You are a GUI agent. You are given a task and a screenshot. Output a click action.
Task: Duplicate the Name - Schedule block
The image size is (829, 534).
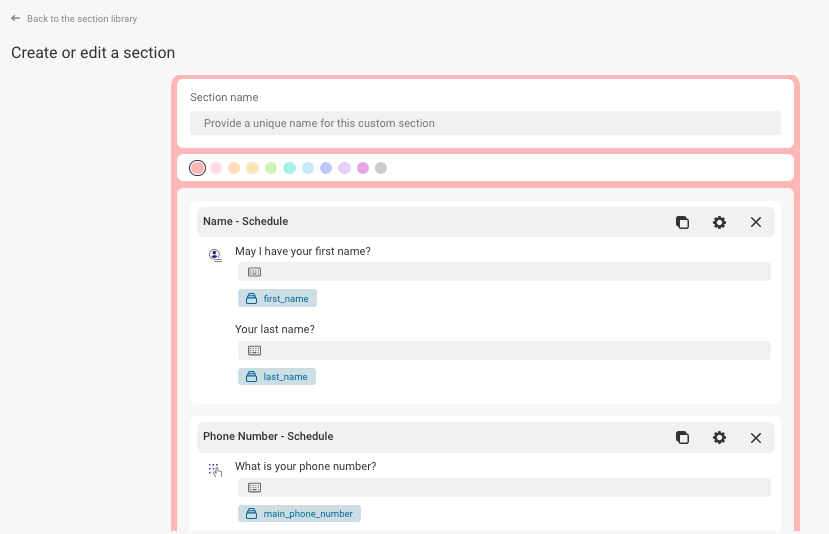[x=682, y=222]
